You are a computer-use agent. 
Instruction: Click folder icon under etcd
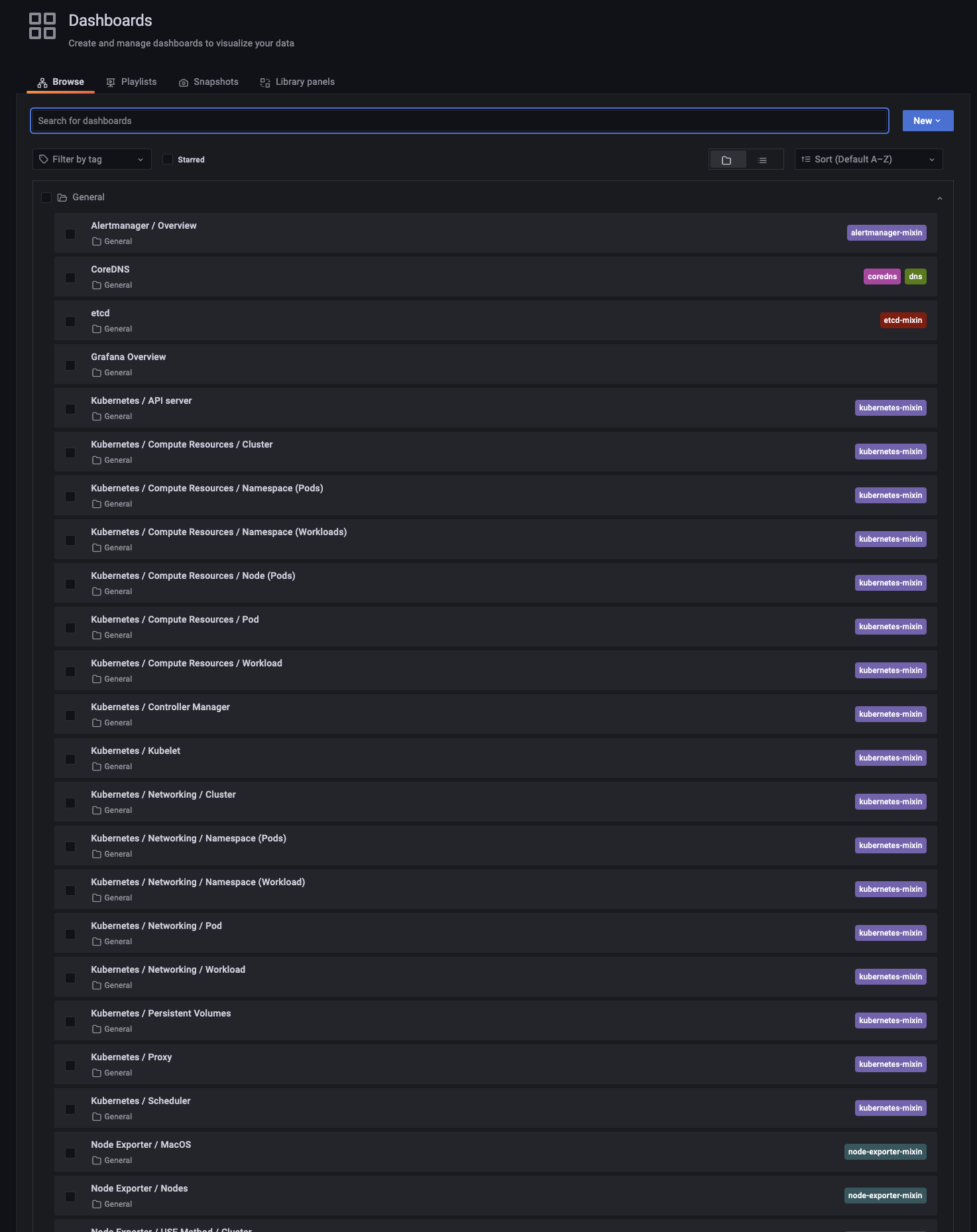97,329
